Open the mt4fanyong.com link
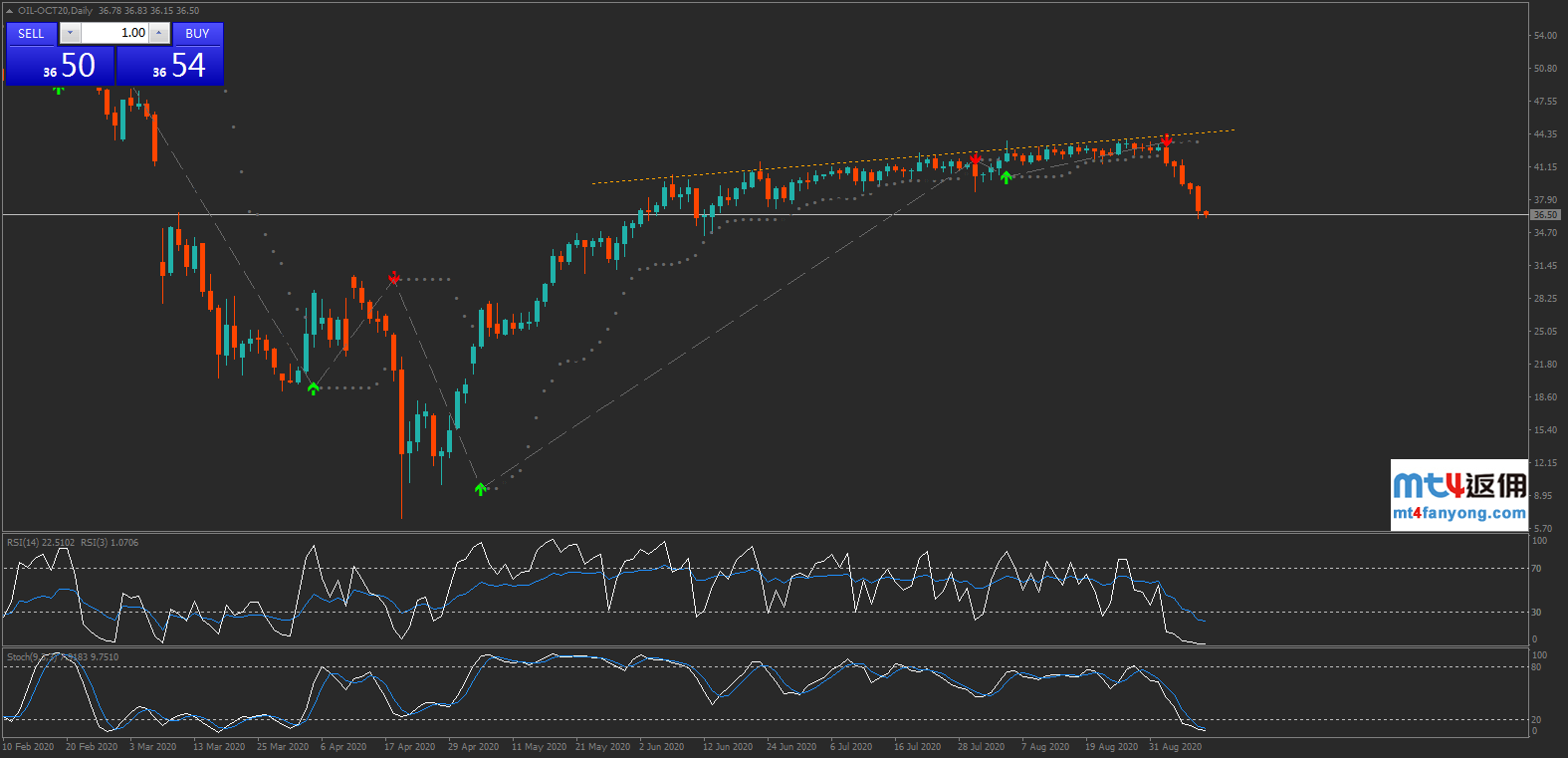The height and width of the screenshot is (758, 1568). coord(1458,514)
